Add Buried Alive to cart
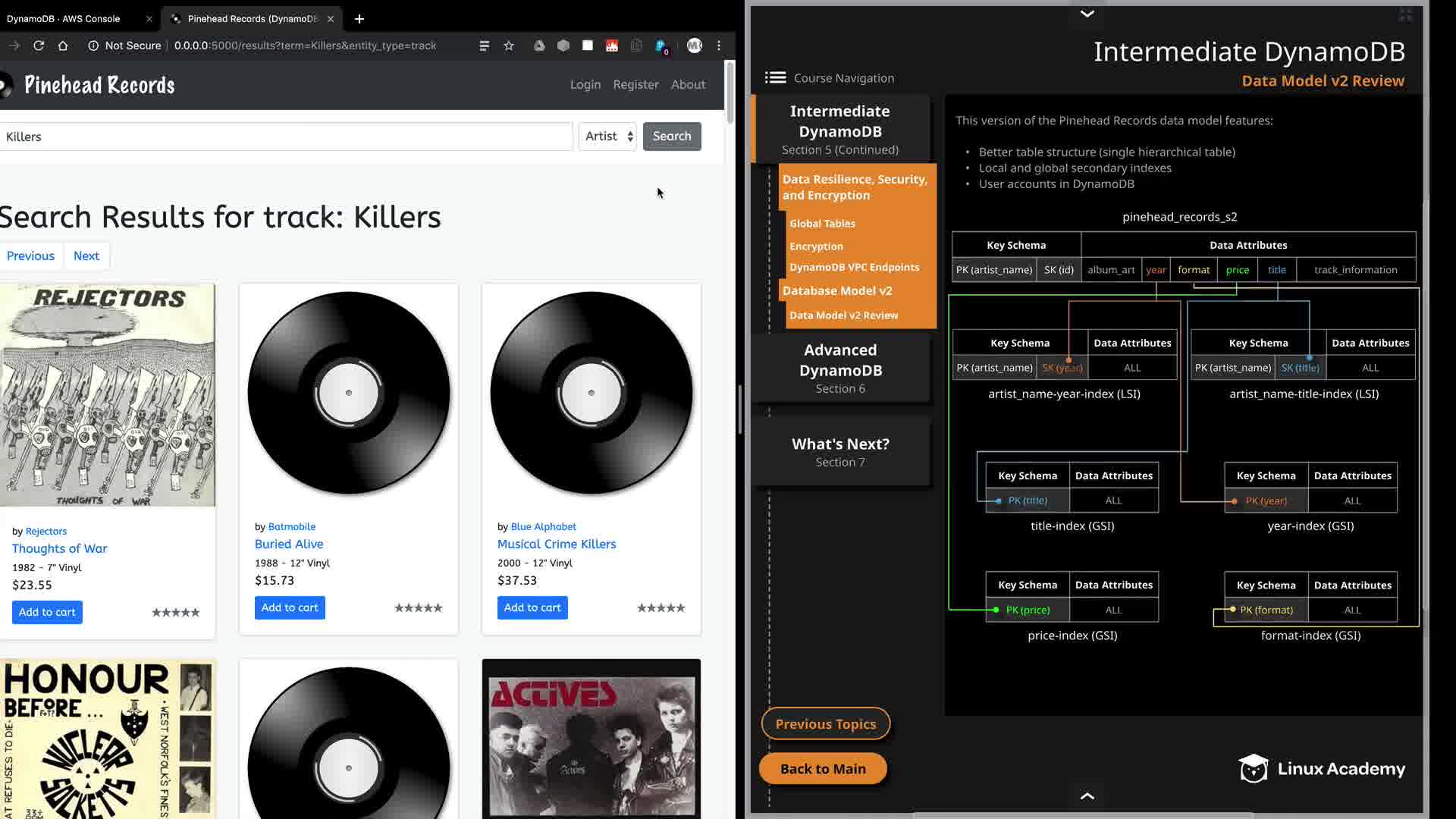Image resolution: width=1456 pixels, height=819 pixels. [290, 607]
